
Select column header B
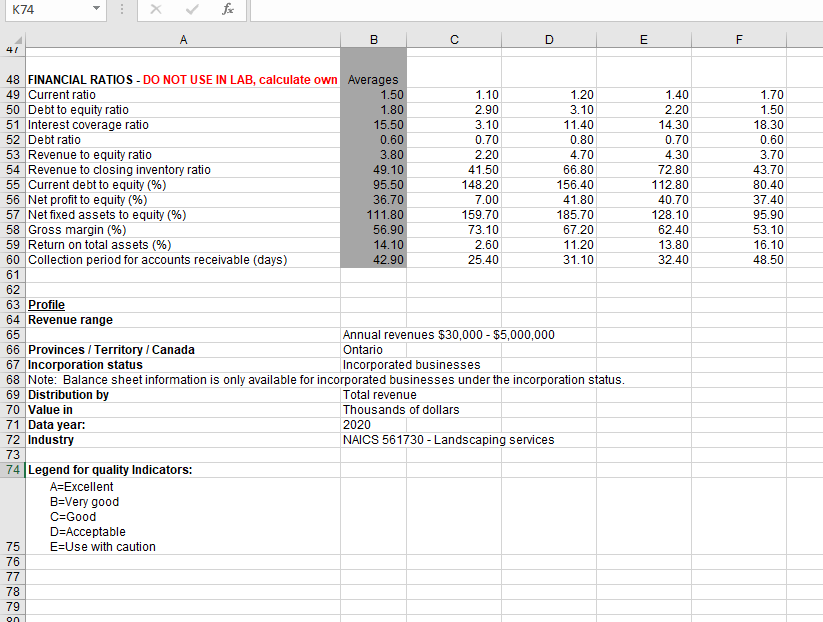373,39
